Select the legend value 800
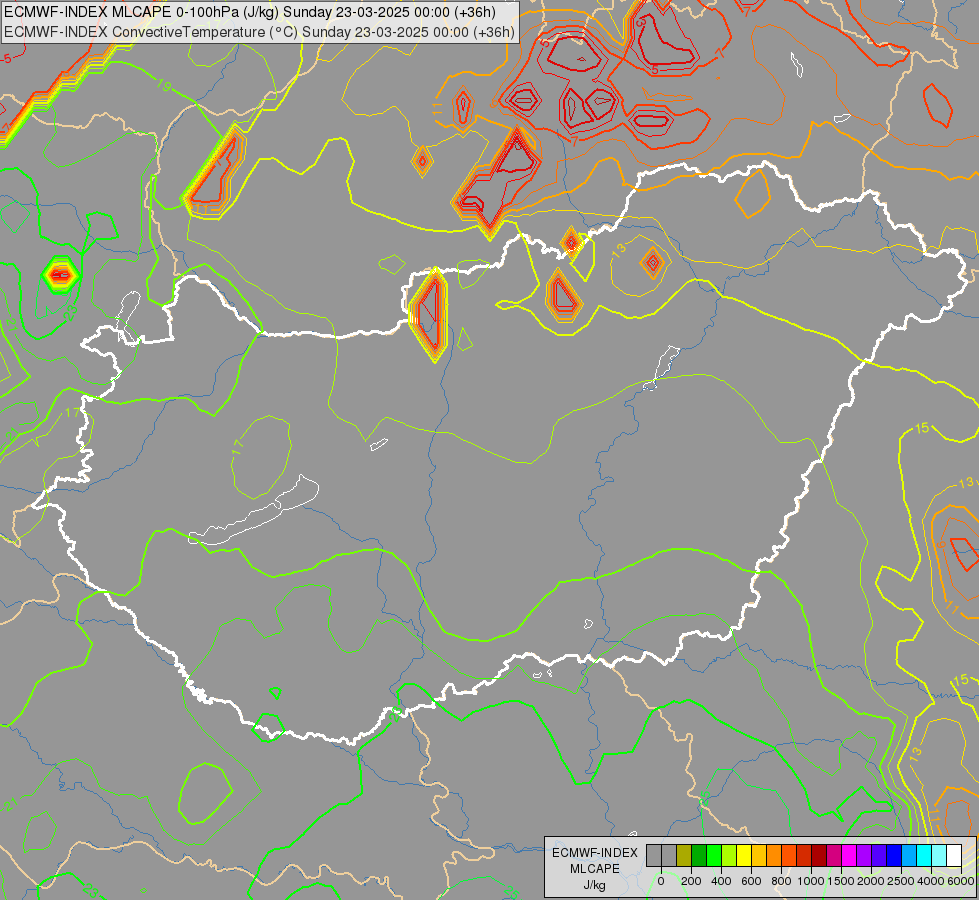 [781, 881]
